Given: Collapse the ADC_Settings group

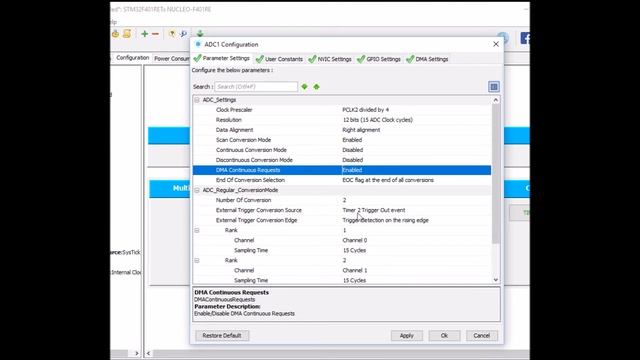Looking at the screenshot, I should (197, 100).
